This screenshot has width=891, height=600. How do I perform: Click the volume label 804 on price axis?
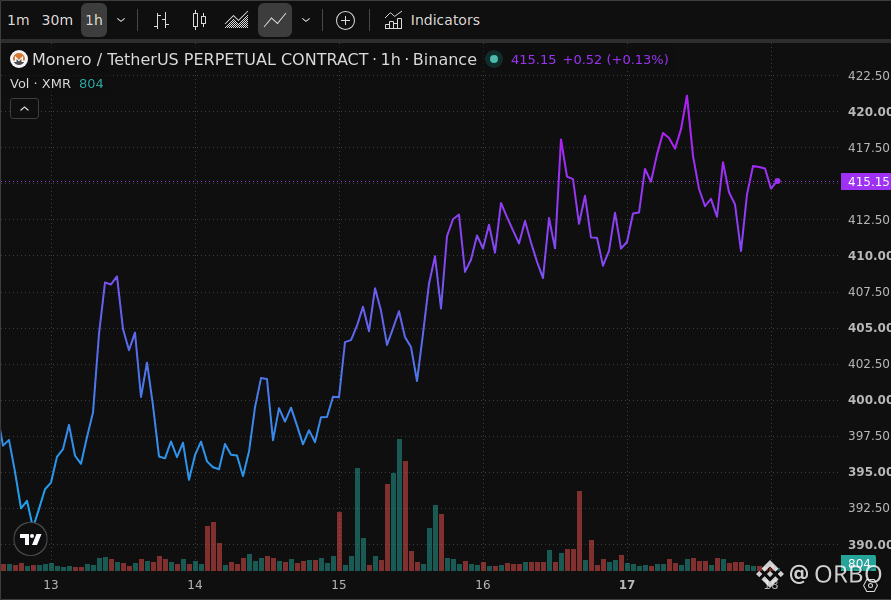(x=859, y=563)
